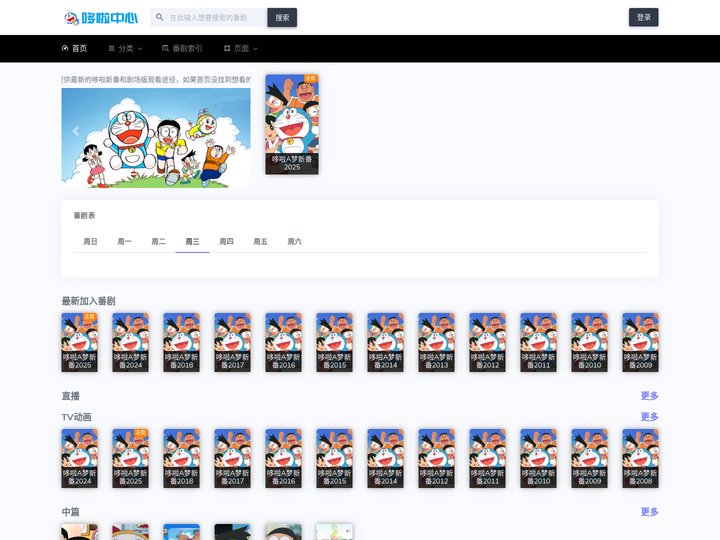Viewport: 720px width, 540px height.
Task: Click the 首页 dashboard icon
Action: [65, 48]
